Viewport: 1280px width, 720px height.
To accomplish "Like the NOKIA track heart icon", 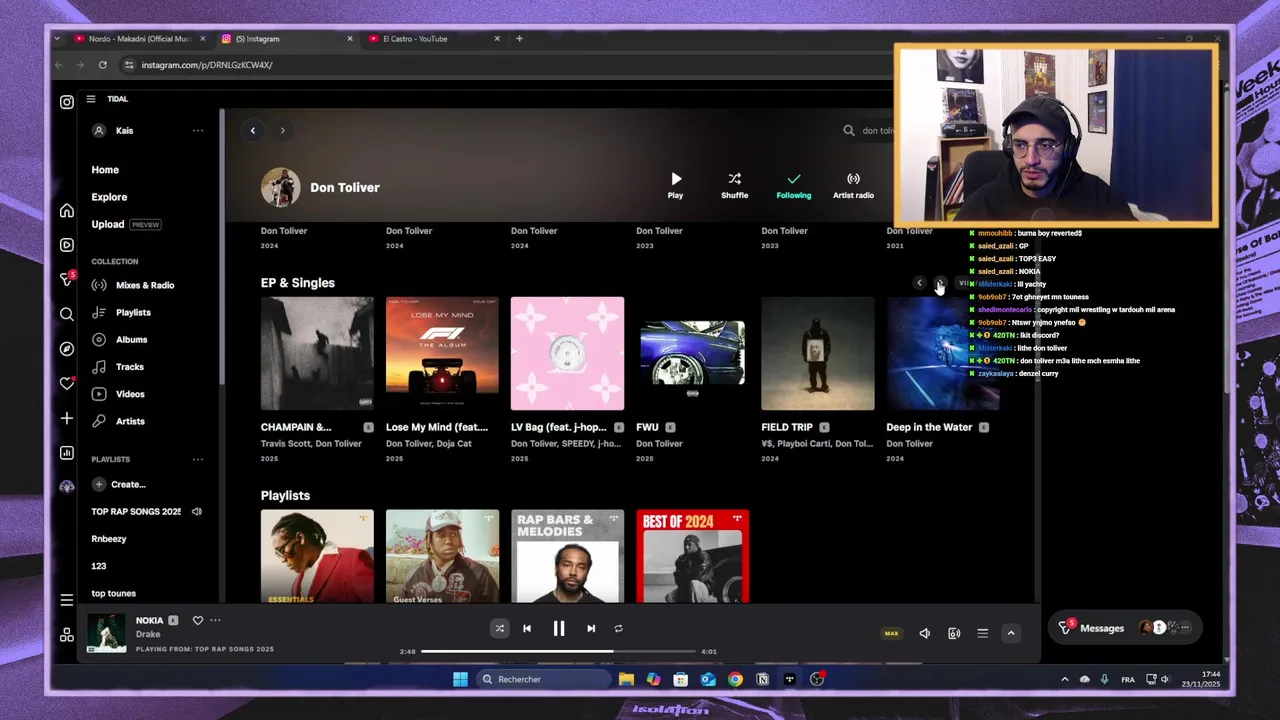I will tap(198, 621).
